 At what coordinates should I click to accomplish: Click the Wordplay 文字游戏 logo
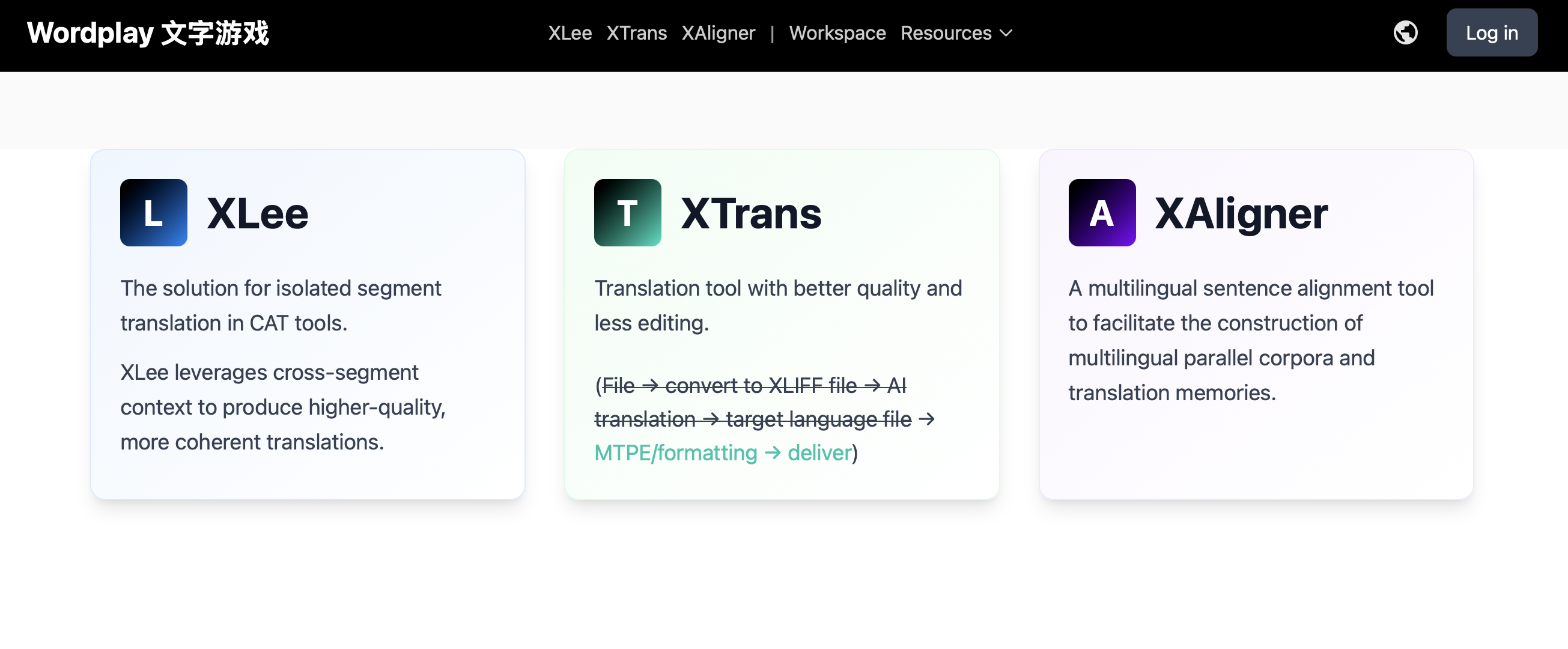click(x=148, y=33)
